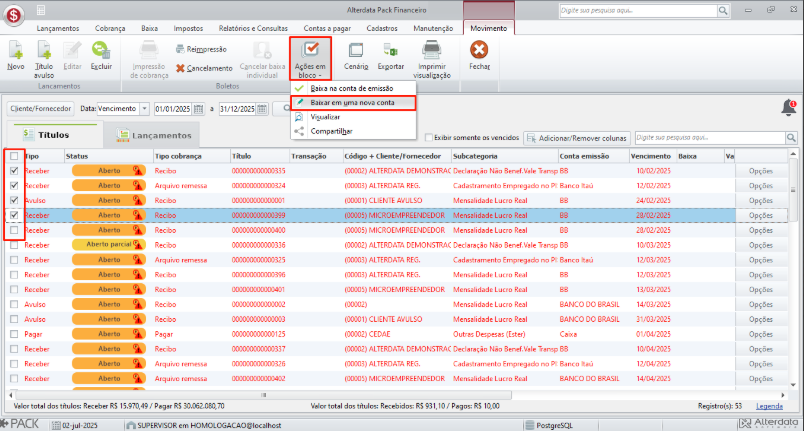This screenshot has height=431, width=804.
Task: Click warning icon on título 000000000000335 row
Action: coord(137,171)
